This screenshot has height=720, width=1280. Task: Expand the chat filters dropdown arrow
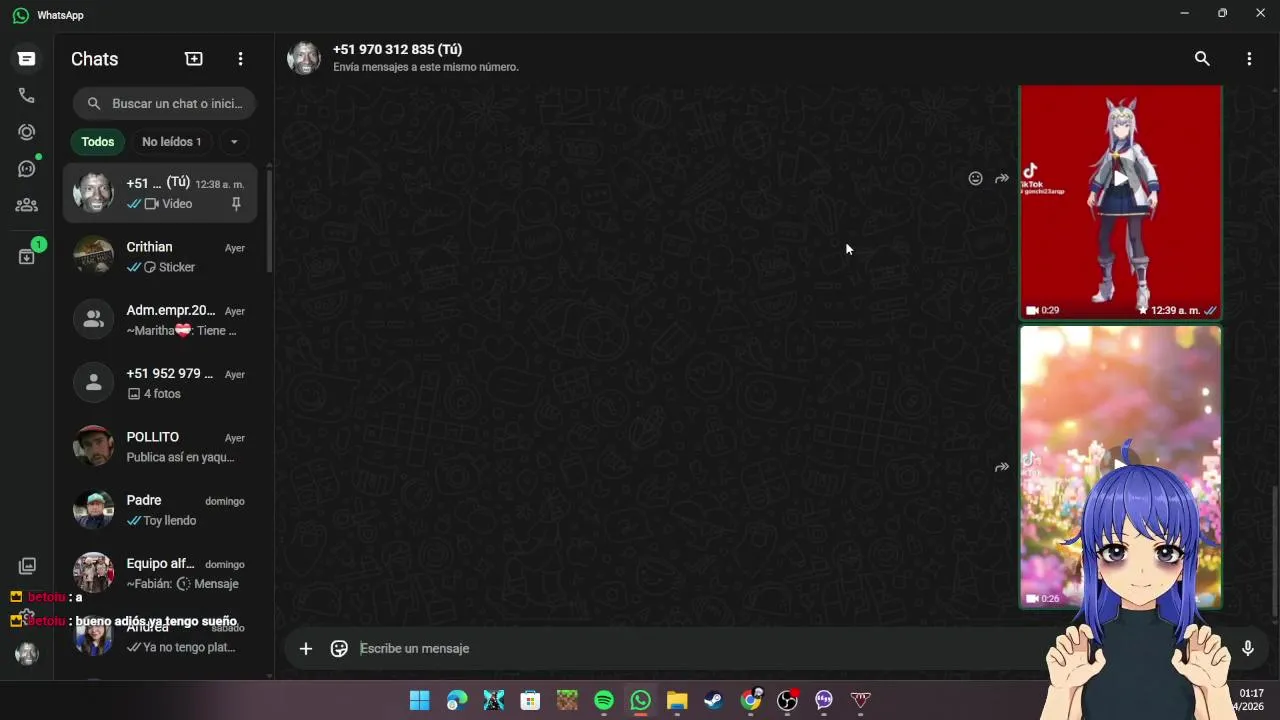(234, 142)
